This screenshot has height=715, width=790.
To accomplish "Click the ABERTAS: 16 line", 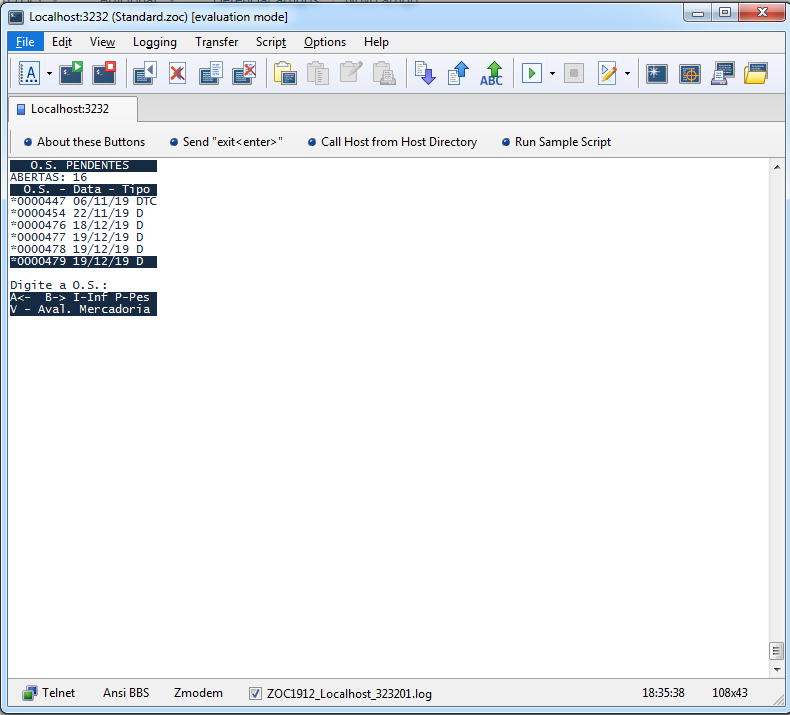I will tap(48, 177).
